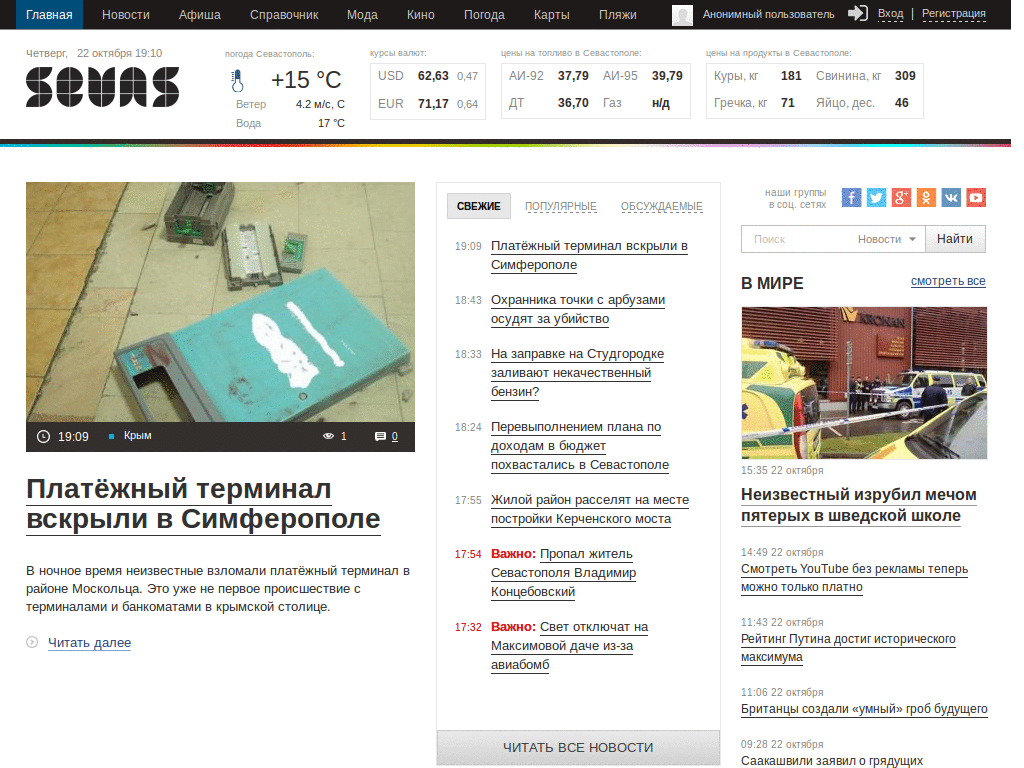Switch to the ОБСУЖДАЕМЫЕ news tab
This screenshot has height=768, width=1024.
point(662,206)
